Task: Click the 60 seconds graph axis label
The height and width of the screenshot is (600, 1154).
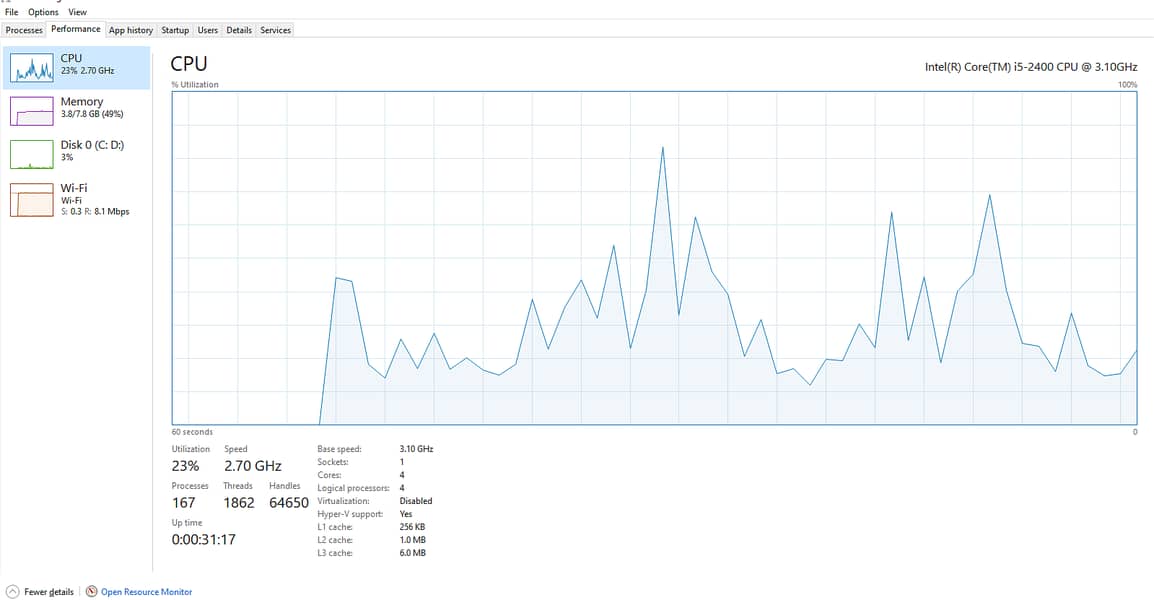Action: (192, 432)
